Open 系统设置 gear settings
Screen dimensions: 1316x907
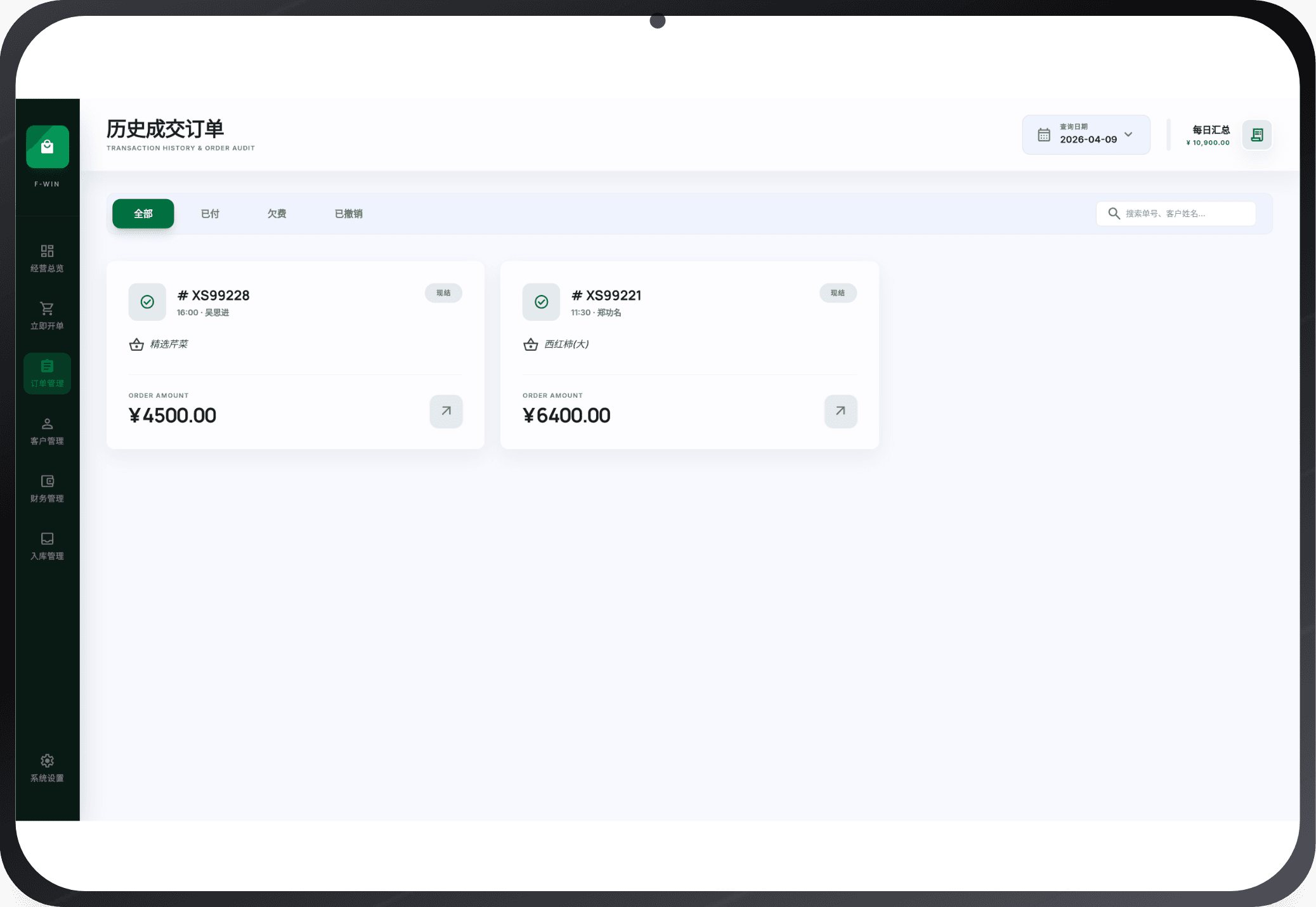coord(48,768)
